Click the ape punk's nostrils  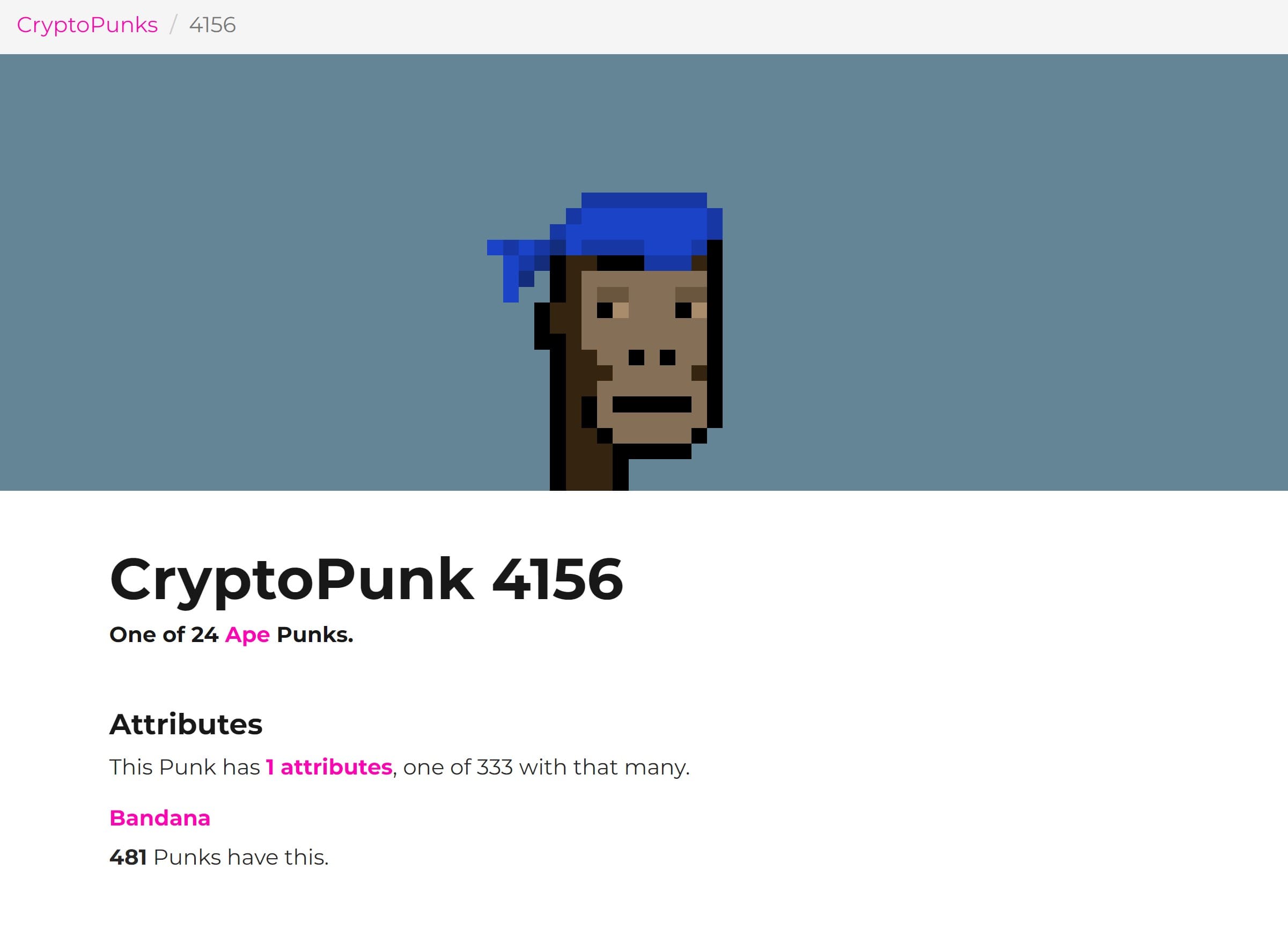[652, 357]
